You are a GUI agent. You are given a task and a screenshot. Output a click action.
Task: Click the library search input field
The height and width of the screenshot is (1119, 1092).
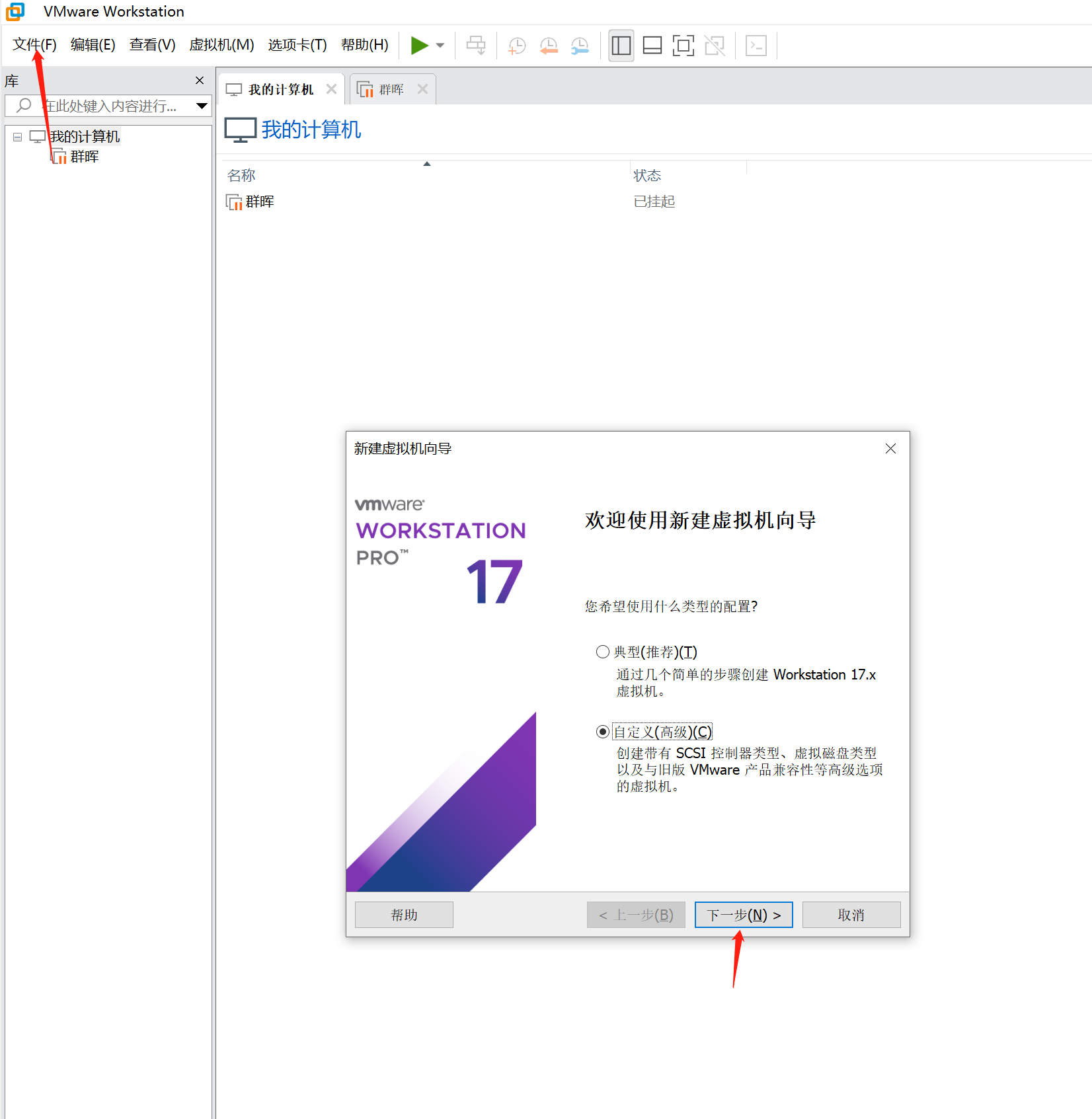109,106
